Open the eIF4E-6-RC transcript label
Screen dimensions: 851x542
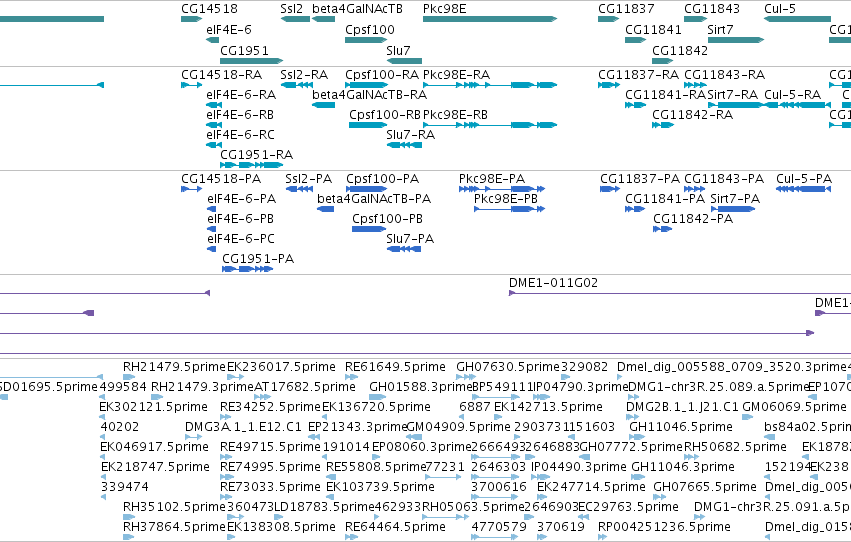pyautogui.click(x=240, y=135)
